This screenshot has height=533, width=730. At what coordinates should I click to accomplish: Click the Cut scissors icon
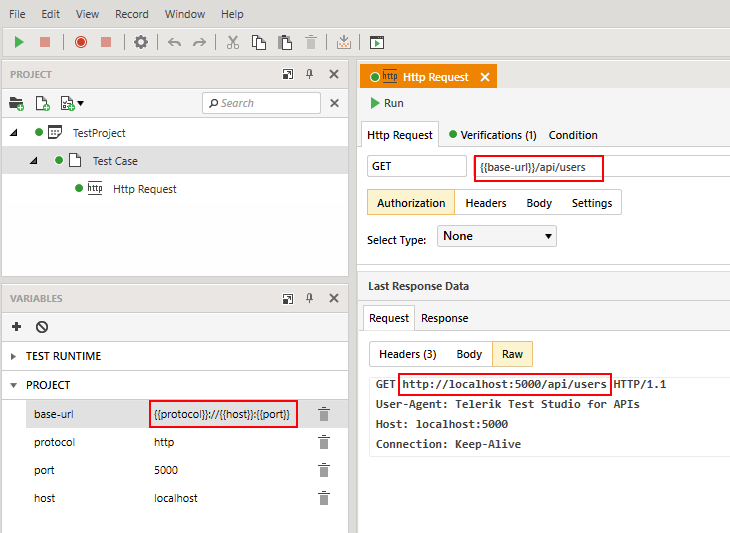tap(233, 42)
